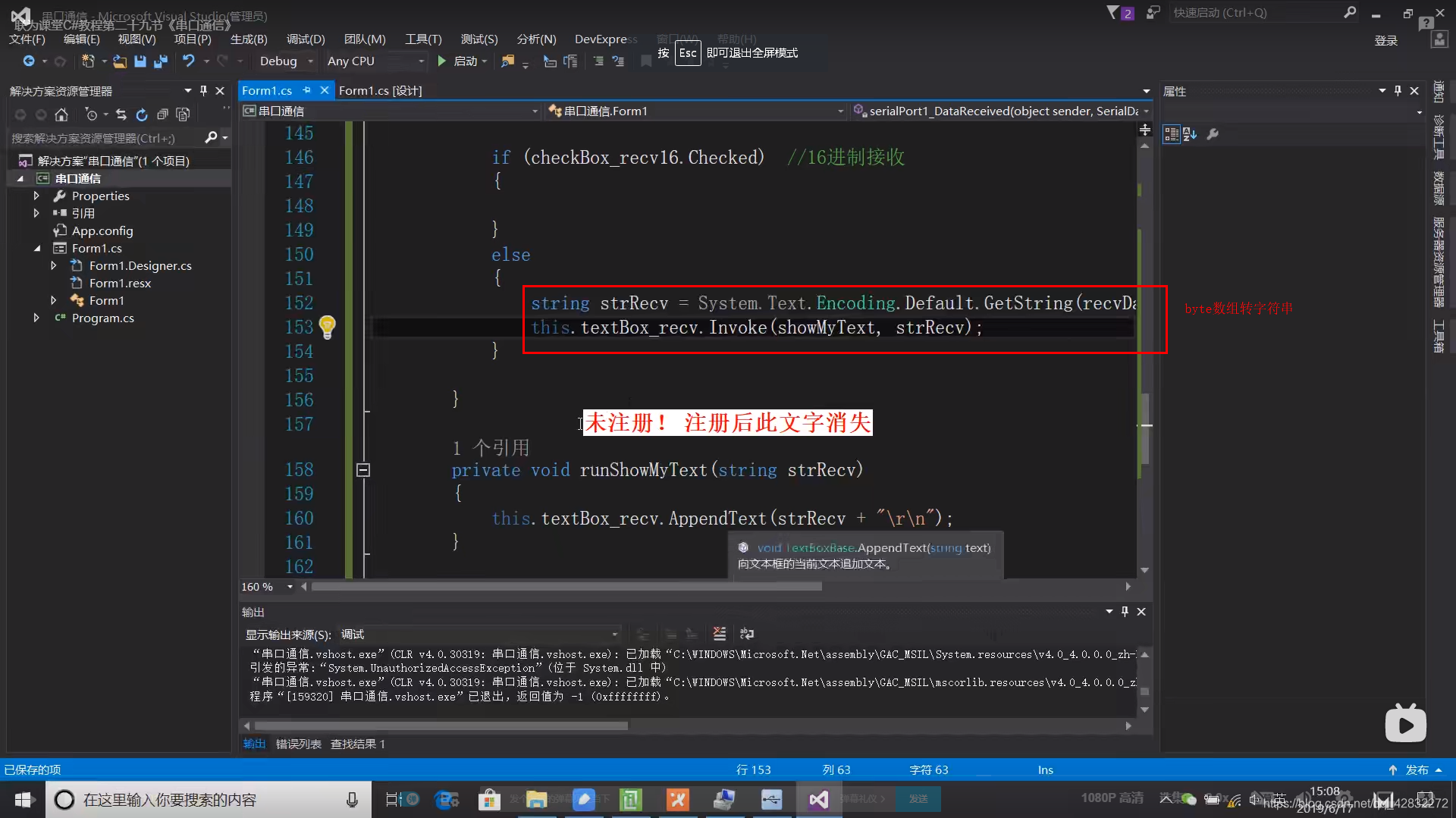Image resolution: width=1456 pixels, height=818 pixels.
Task: Click the Home icon in Solution Explorer
Action: pos(61,114)
